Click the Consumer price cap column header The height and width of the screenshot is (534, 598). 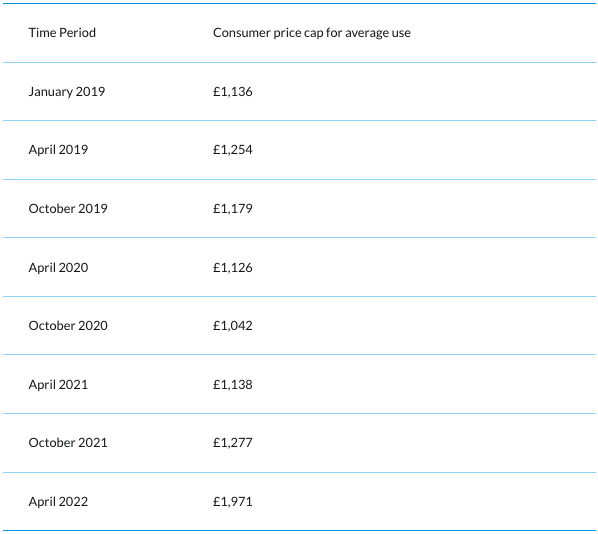(312, 33)
